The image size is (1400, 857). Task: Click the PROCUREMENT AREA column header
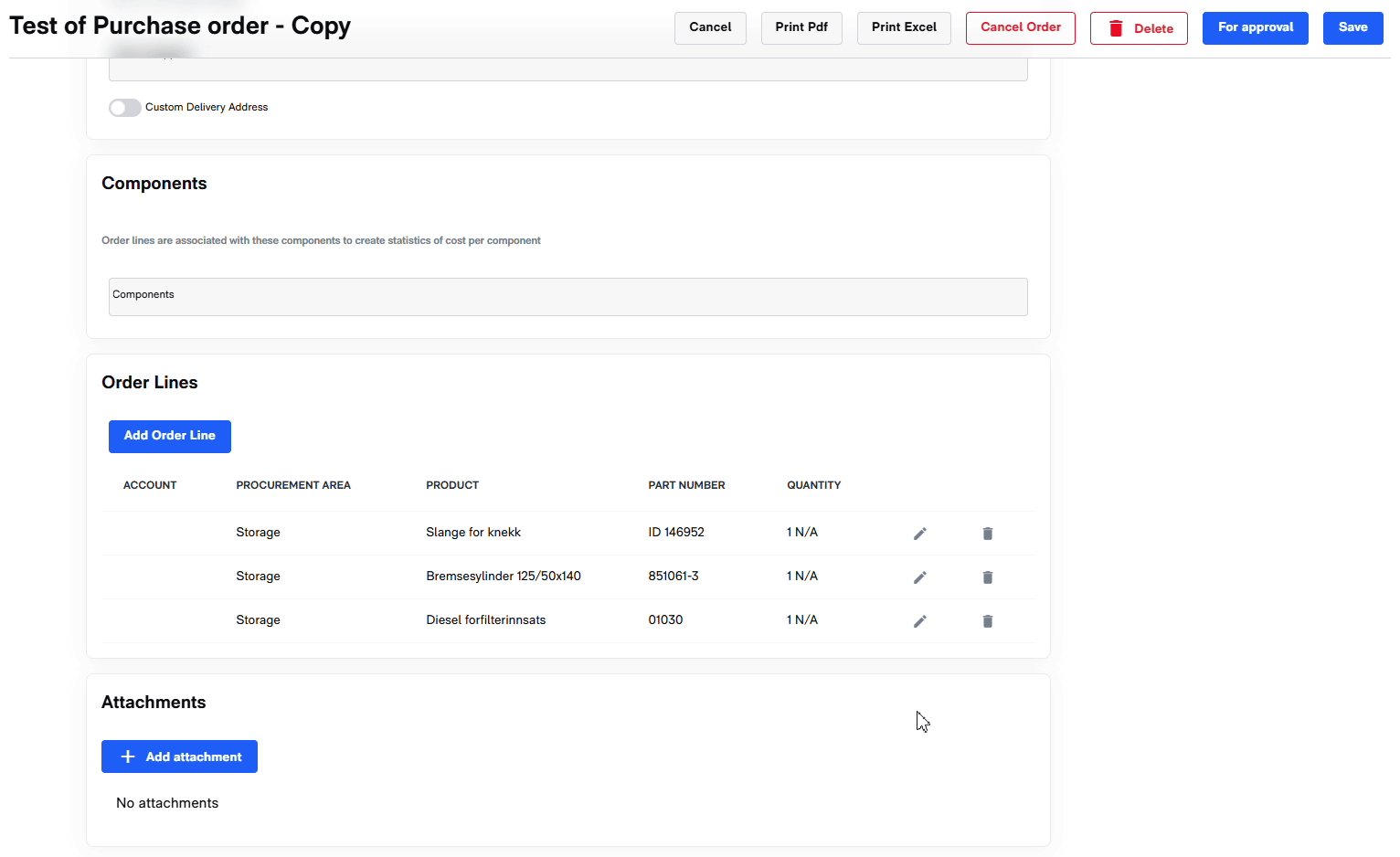click(x=293, y=485)
